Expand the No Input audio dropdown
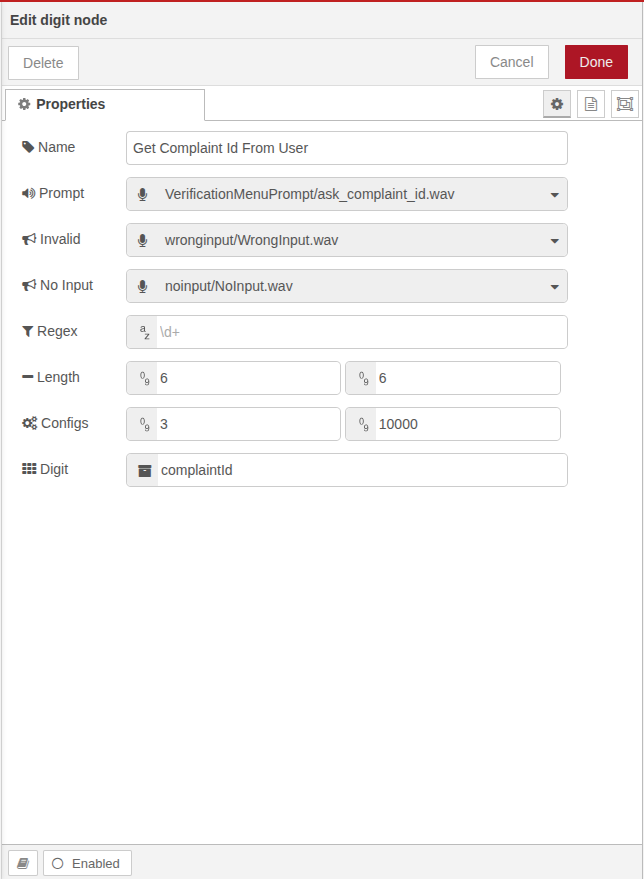This screenshot has height=879, width=644. 555,286
